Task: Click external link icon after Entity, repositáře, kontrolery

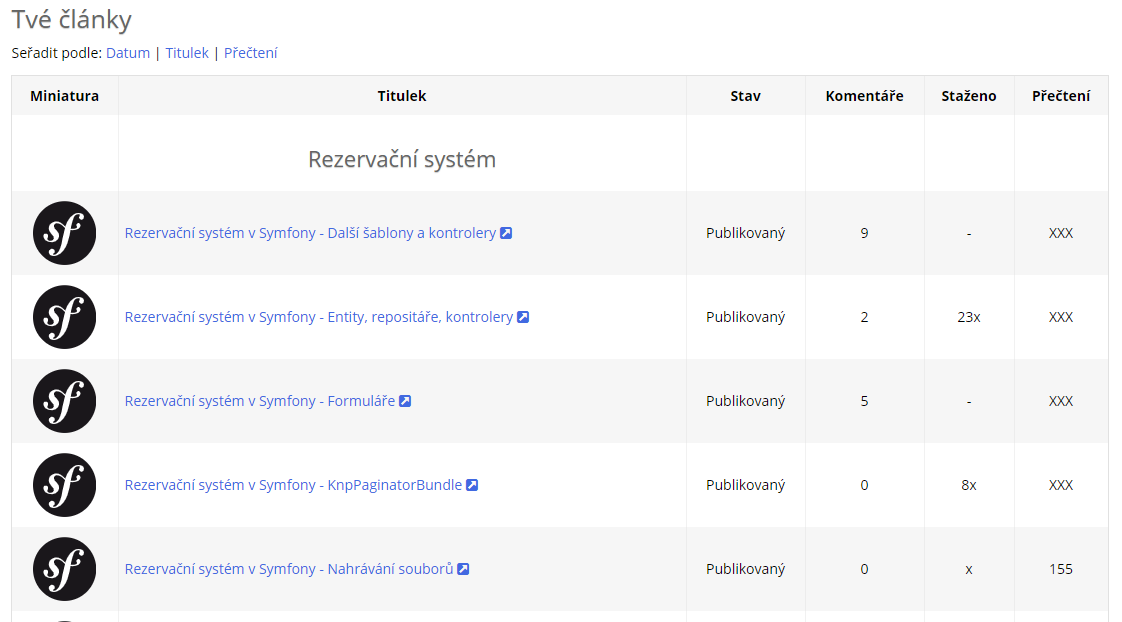Action: coord(523,317)
